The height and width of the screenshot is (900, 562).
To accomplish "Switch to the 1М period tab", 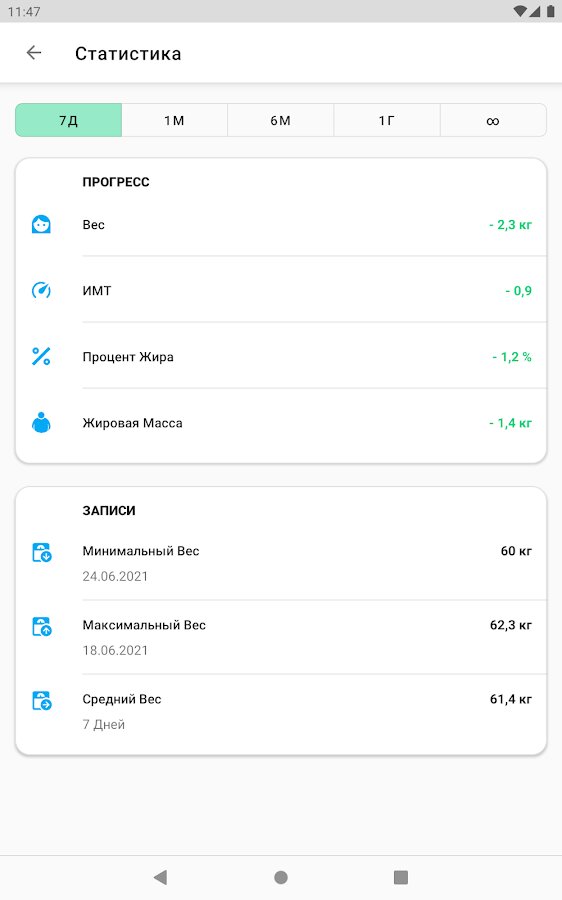I will (175, 120).
